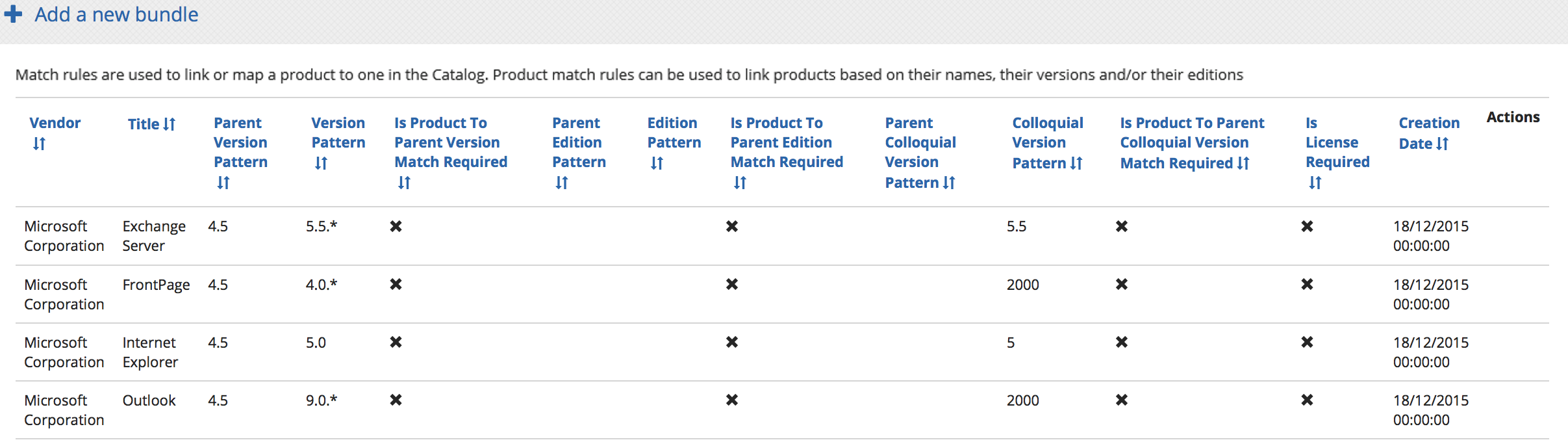Click sort arrows next to Title
The image size is (1568, 442).
(x=170, y=124)
